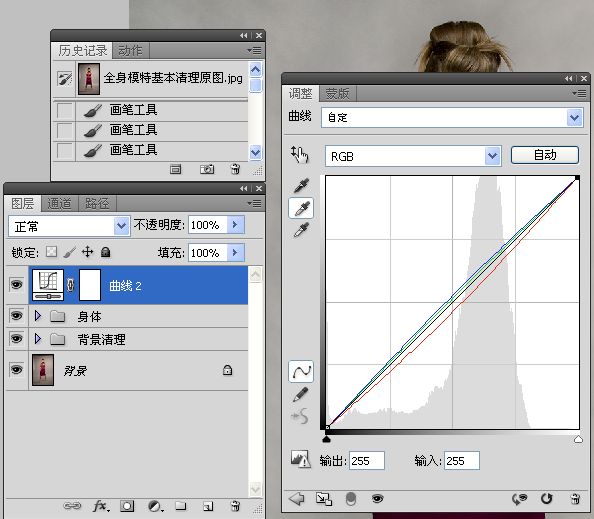The image size is (594, 519).
Task: Click the white point slider below curve
Action: point(578,439)
